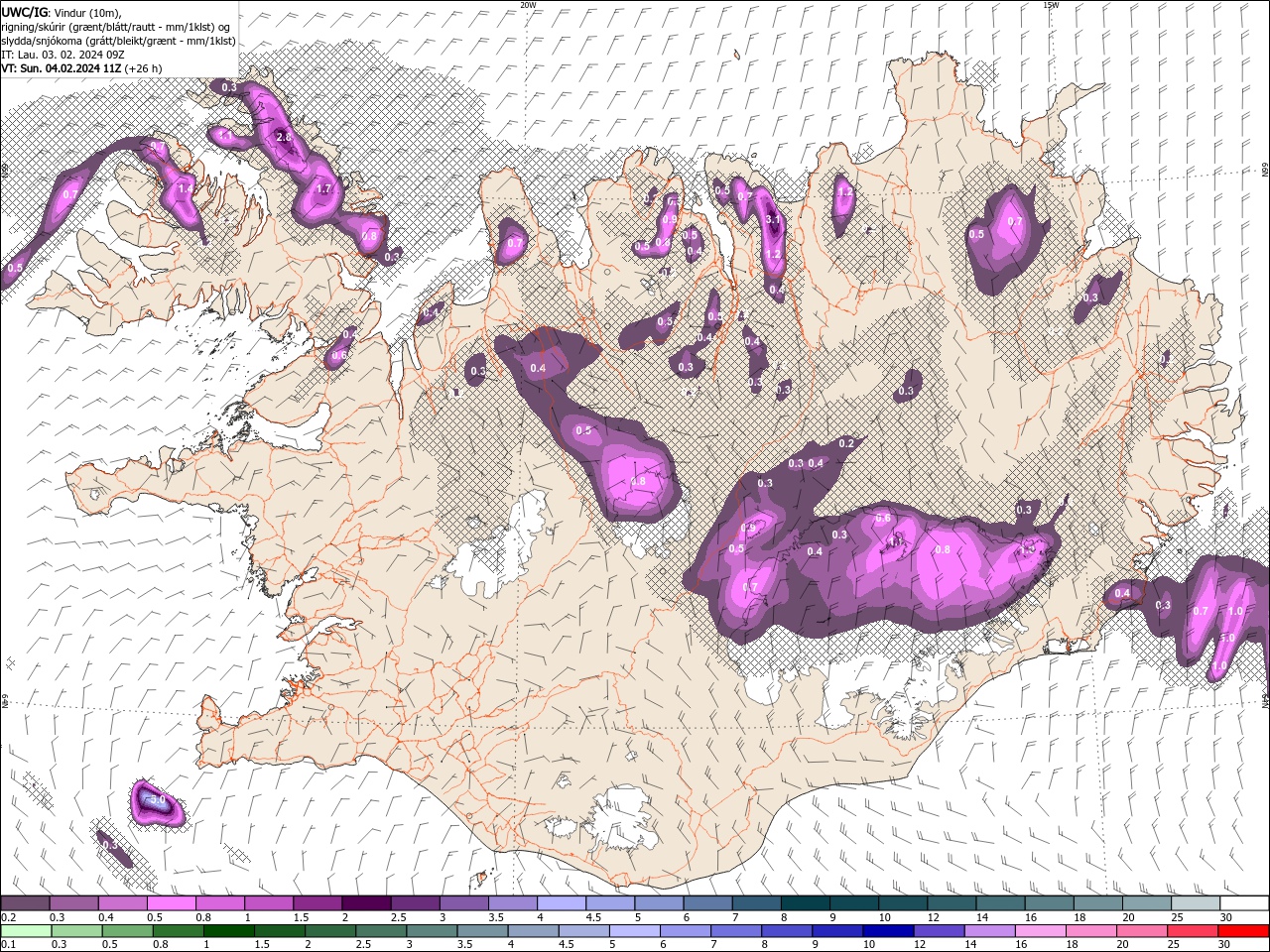1270x952 pixels.
Task: Click upper legend swatch between 6 and 7
Action: pos(707,903)
